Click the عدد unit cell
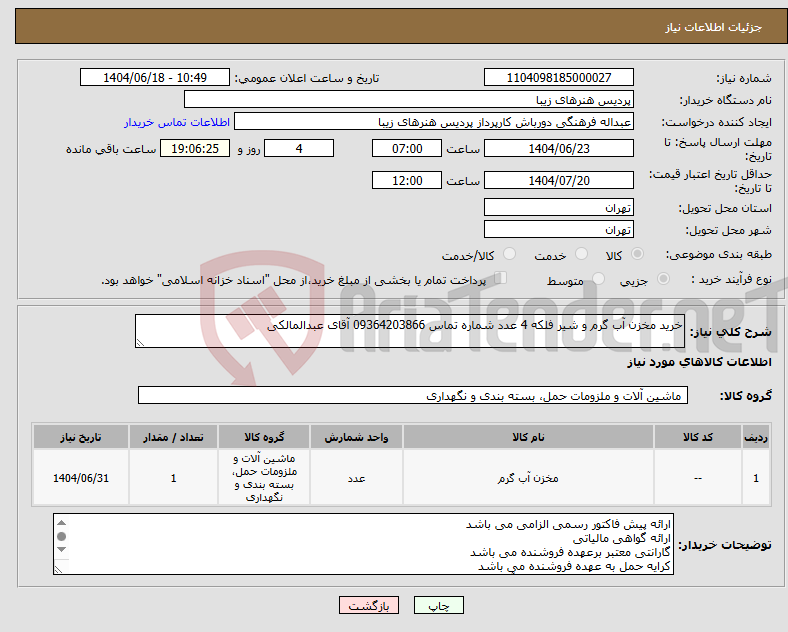 [356, 478]
